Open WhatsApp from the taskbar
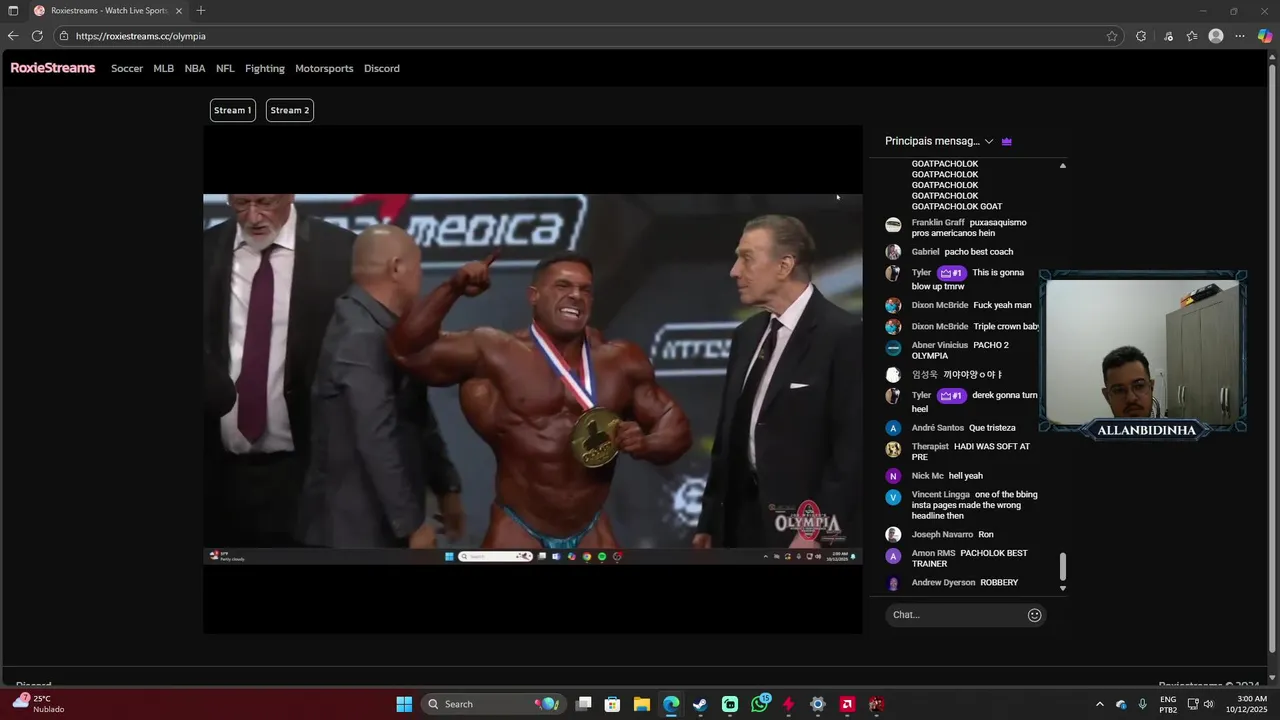 pos(759,704)
